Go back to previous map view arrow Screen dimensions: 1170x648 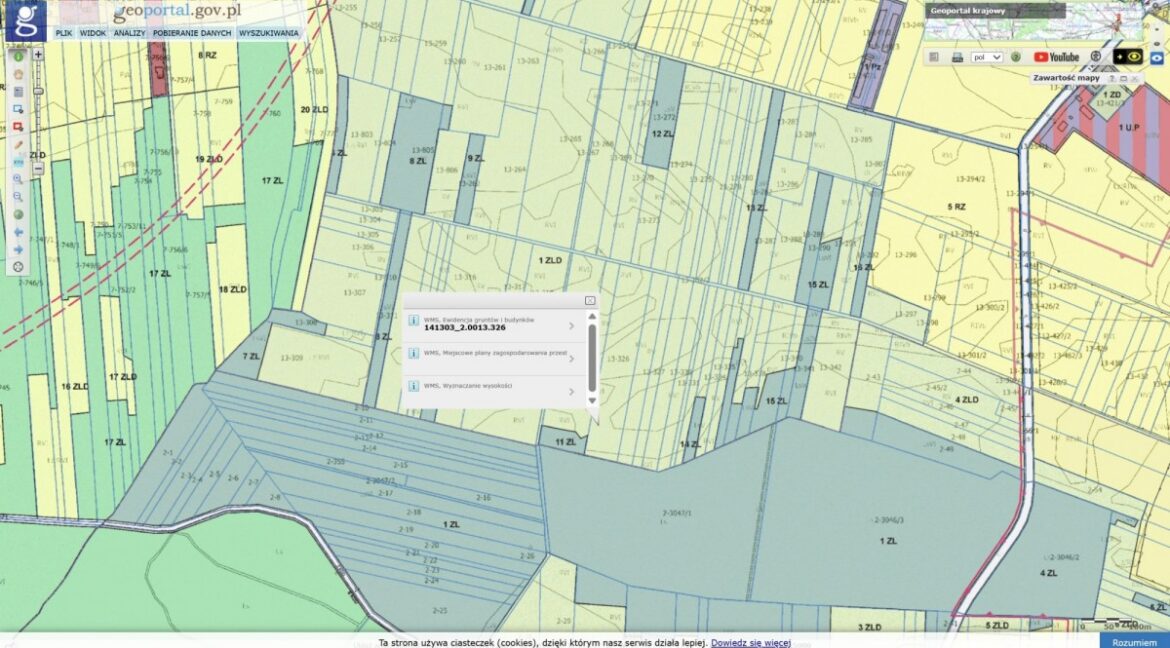(x=18, y=232)
